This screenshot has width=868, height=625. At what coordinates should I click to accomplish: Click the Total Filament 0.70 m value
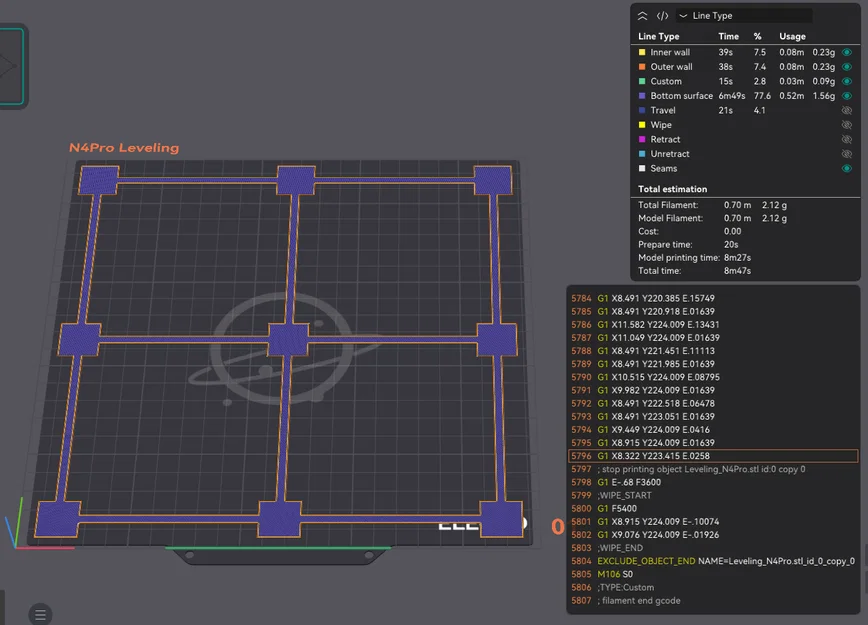click(x=737, y=205)
